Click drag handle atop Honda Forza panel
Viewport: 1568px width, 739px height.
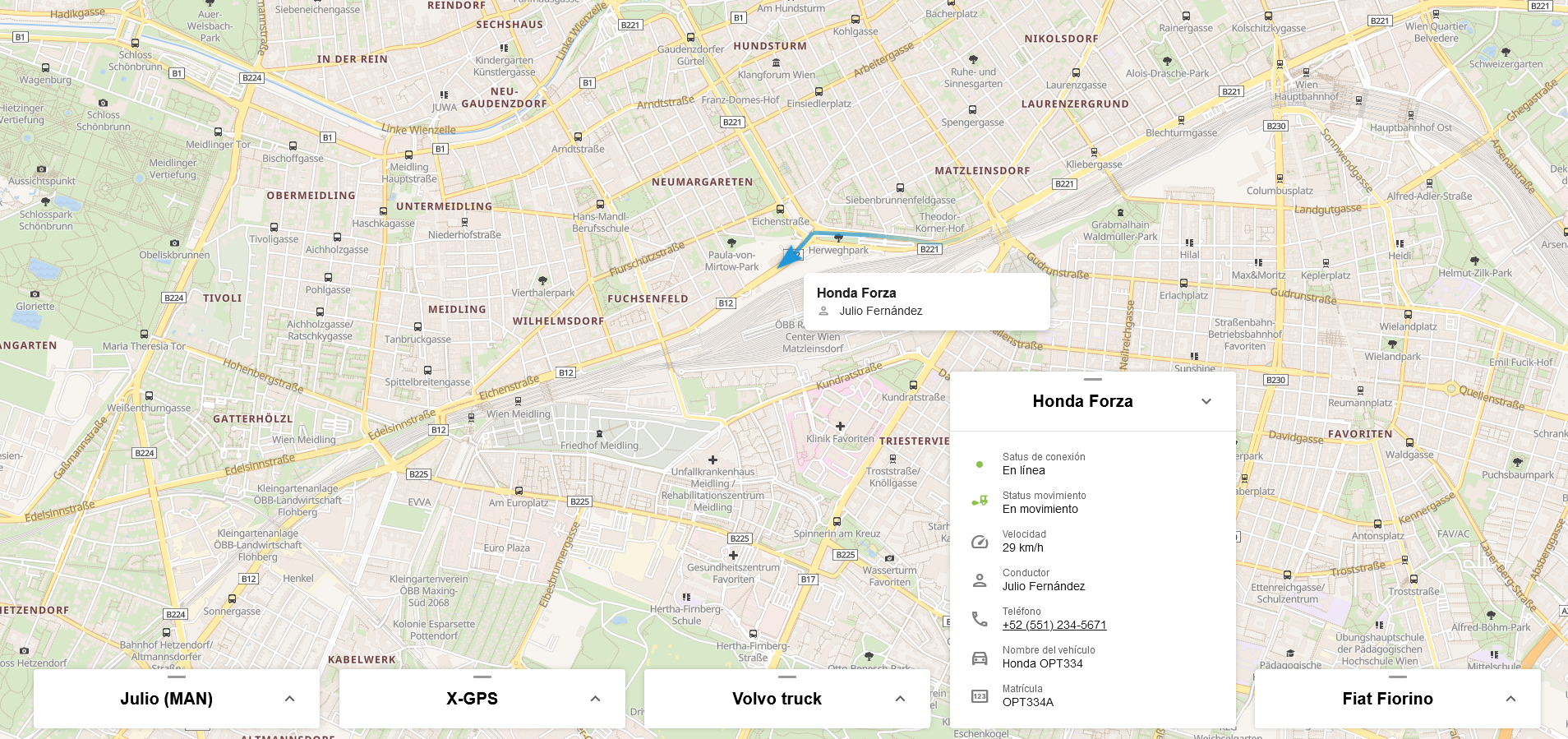pyautogui.click(x=1092, y=379)
